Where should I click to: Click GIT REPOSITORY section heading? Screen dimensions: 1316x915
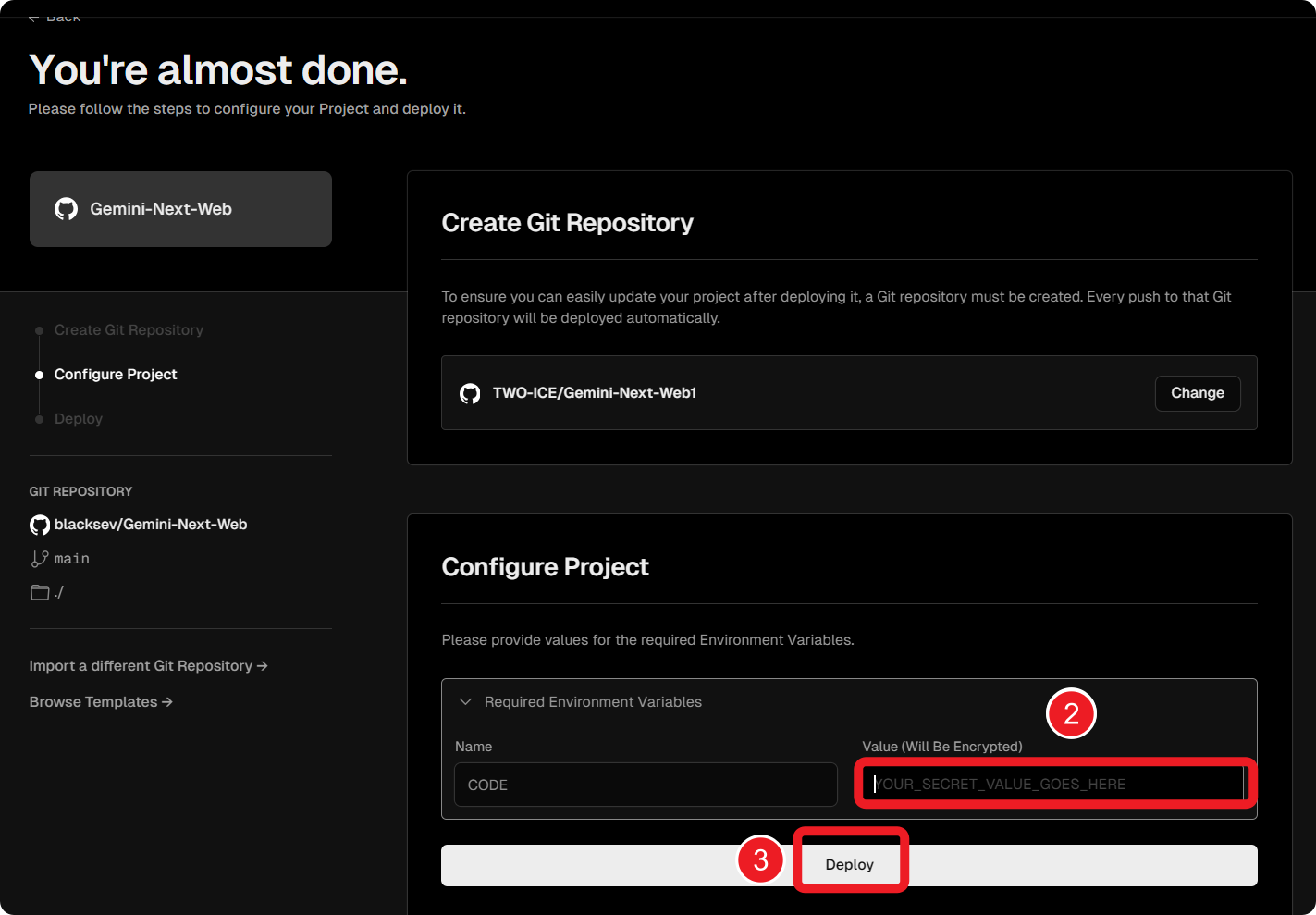click(x=80, y=491)
